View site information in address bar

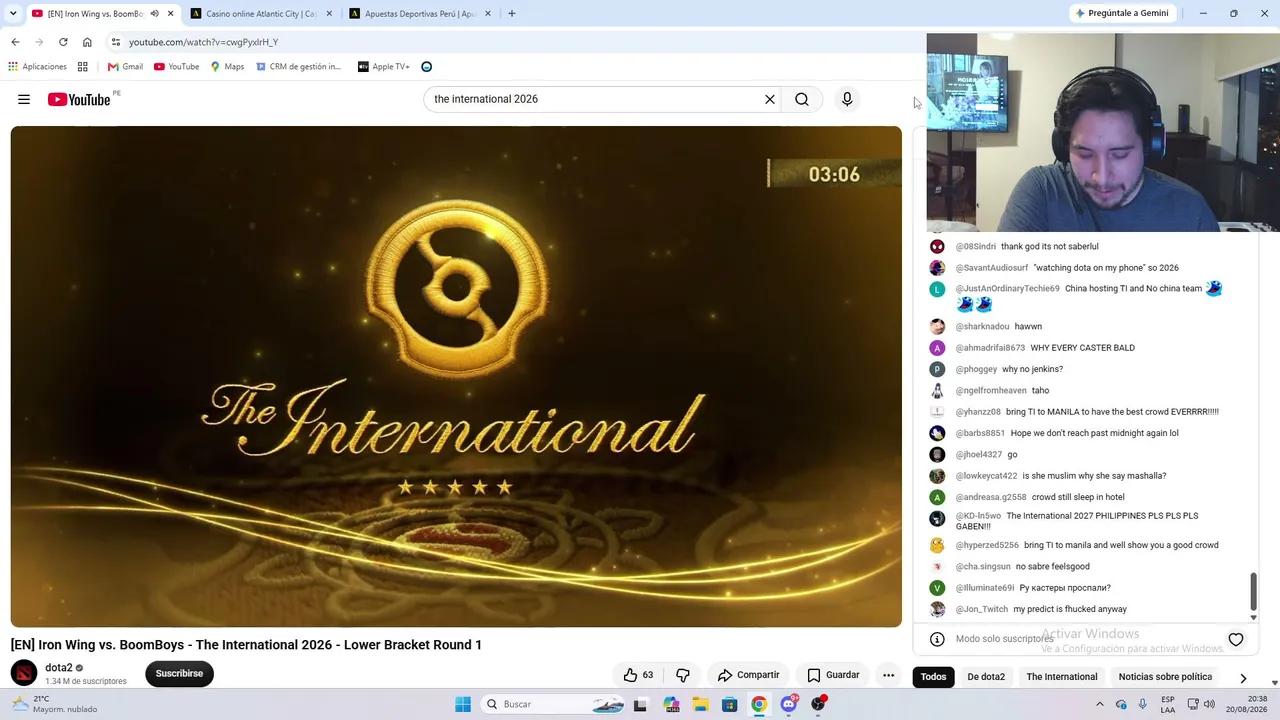(116, 42)
